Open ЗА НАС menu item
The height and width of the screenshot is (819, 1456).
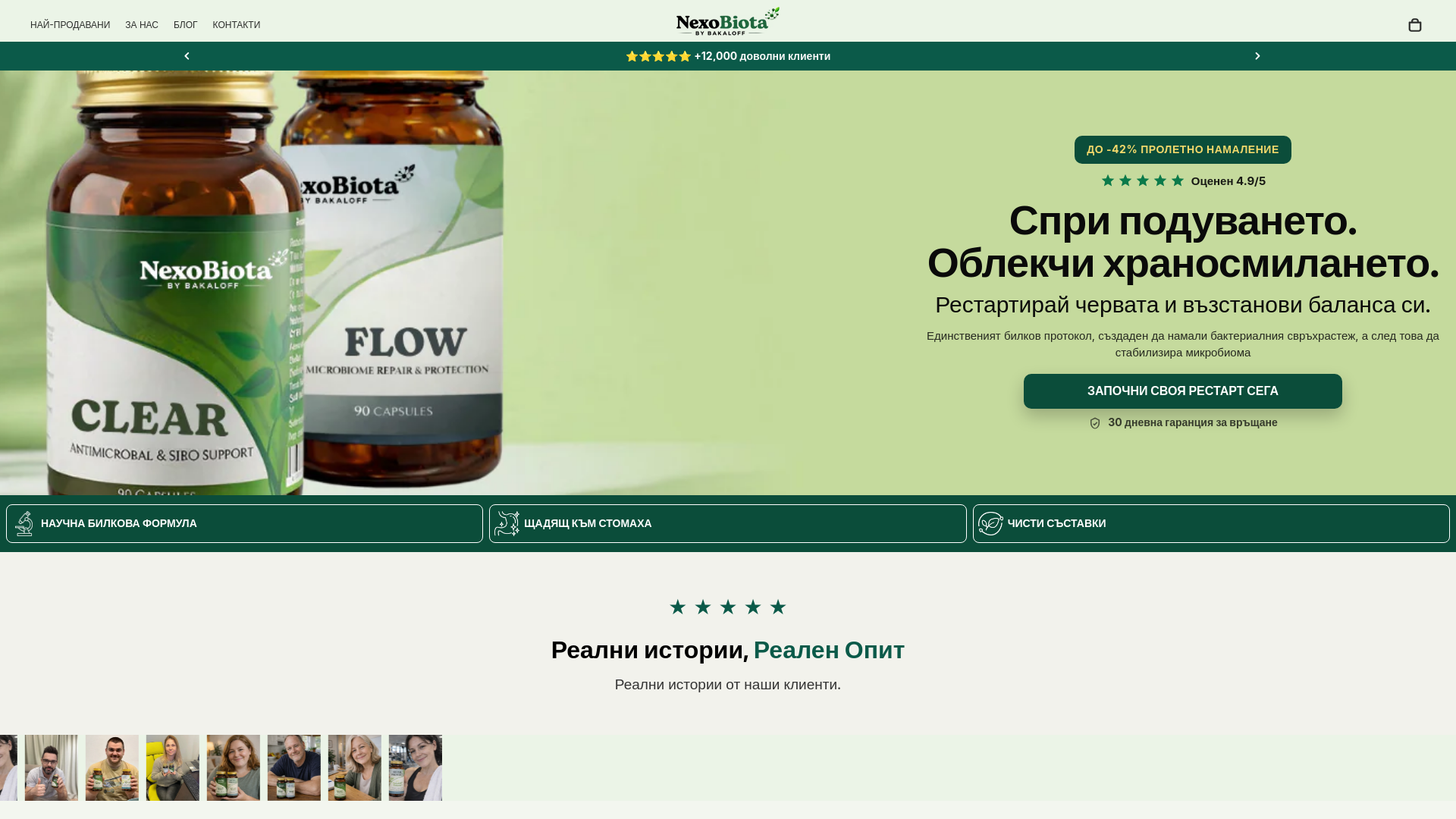tap(142, 25)
